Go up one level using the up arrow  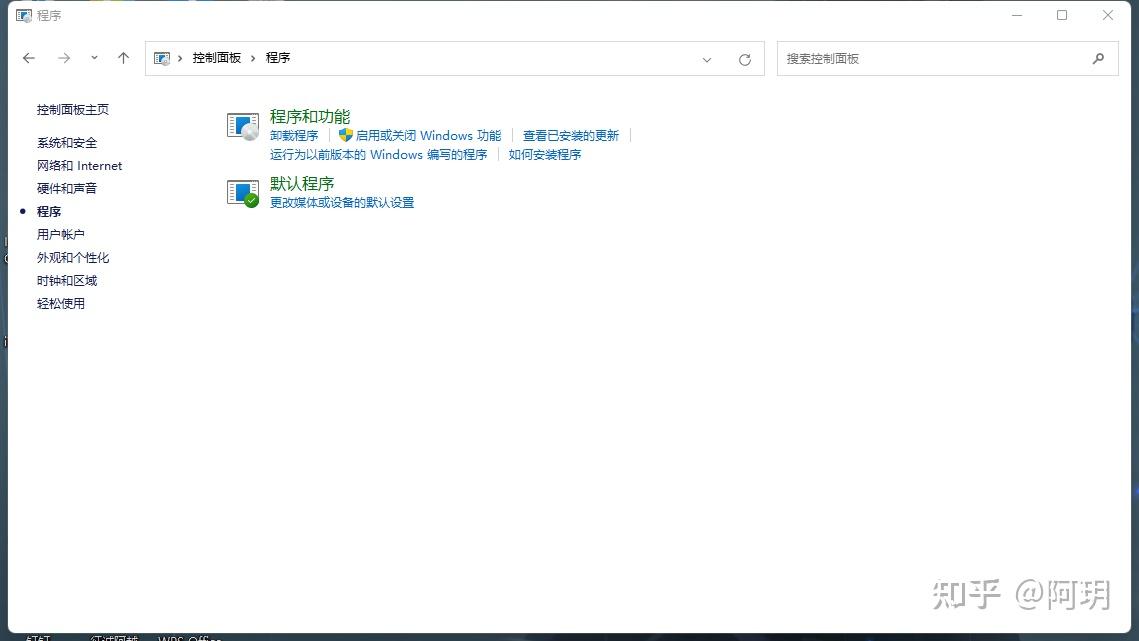coord(123,58)
